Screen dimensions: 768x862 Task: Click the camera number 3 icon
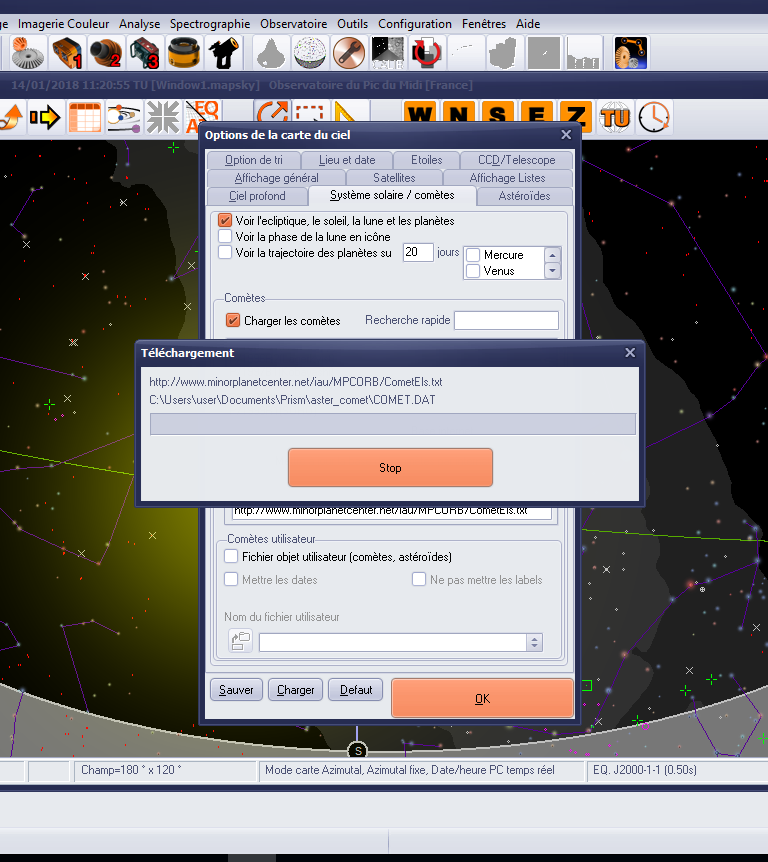click(x=145, y=52)
